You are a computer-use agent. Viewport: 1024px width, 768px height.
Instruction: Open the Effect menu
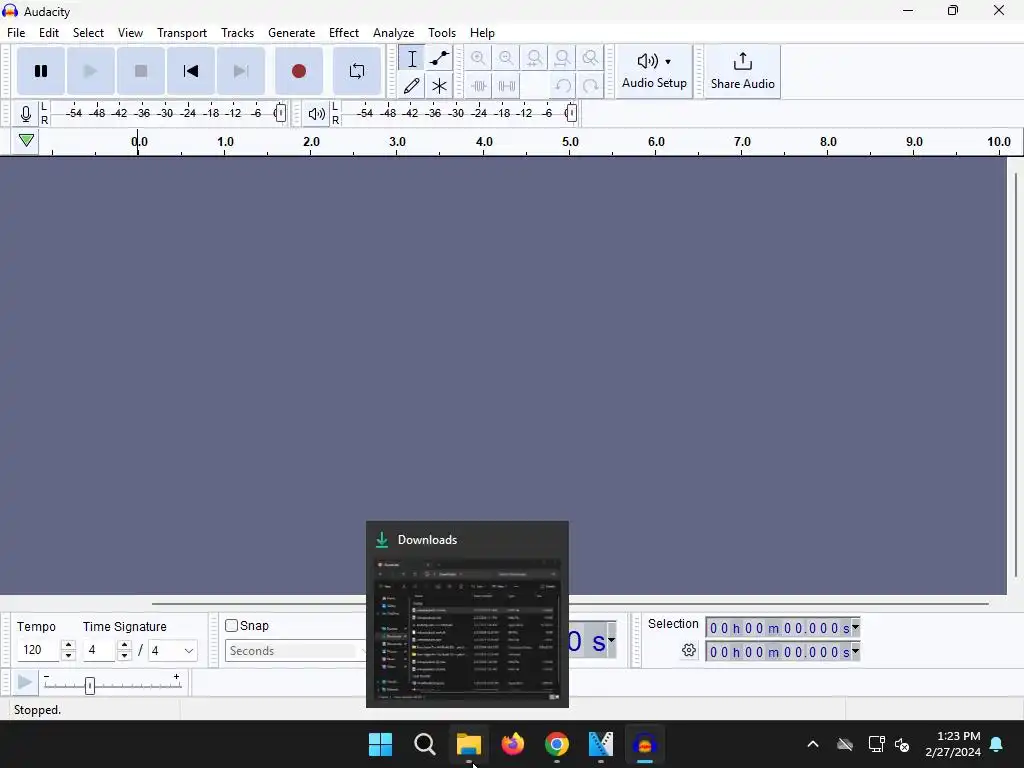pos(344,33)
